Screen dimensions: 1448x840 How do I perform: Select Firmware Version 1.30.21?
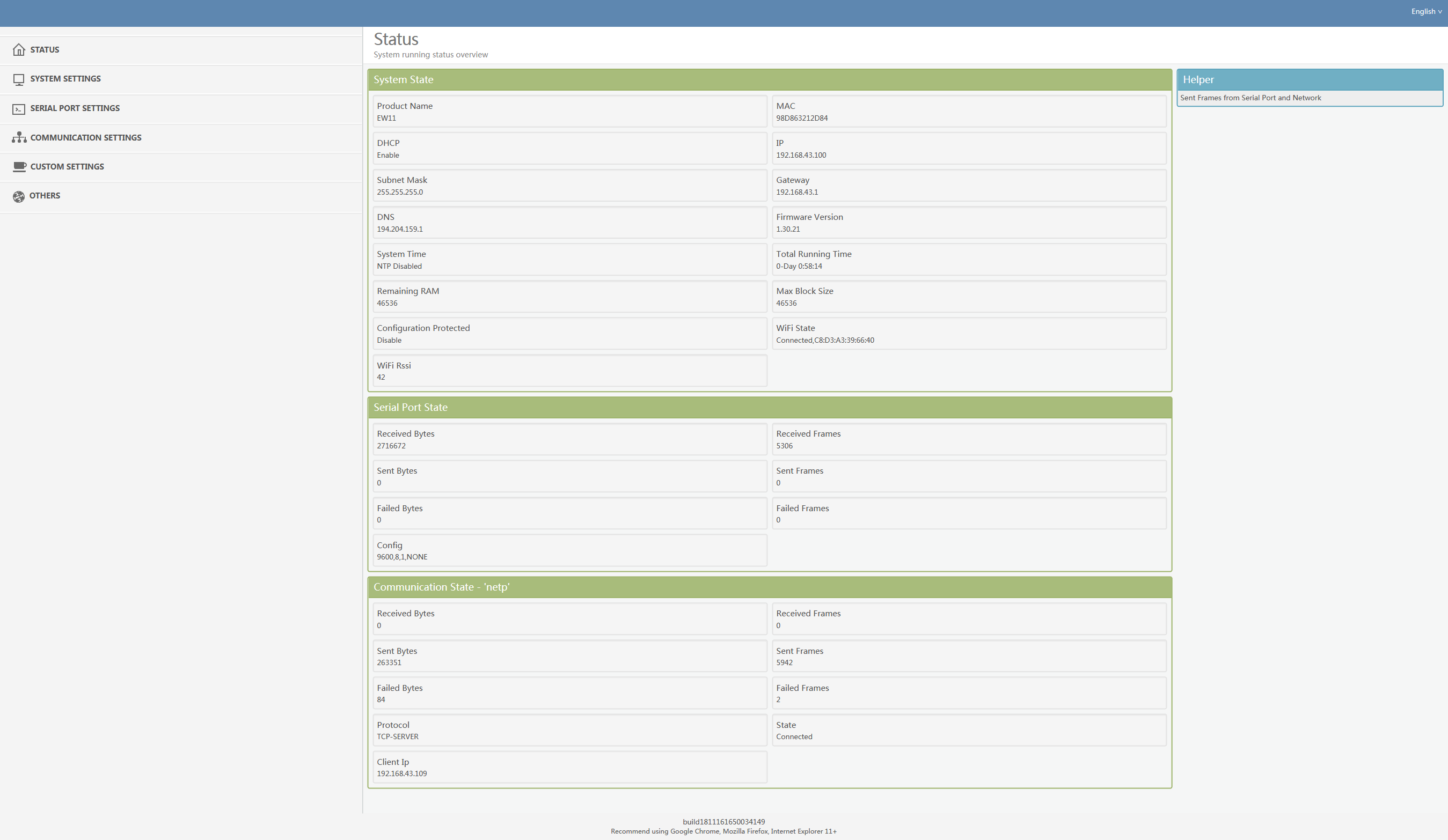788,229
